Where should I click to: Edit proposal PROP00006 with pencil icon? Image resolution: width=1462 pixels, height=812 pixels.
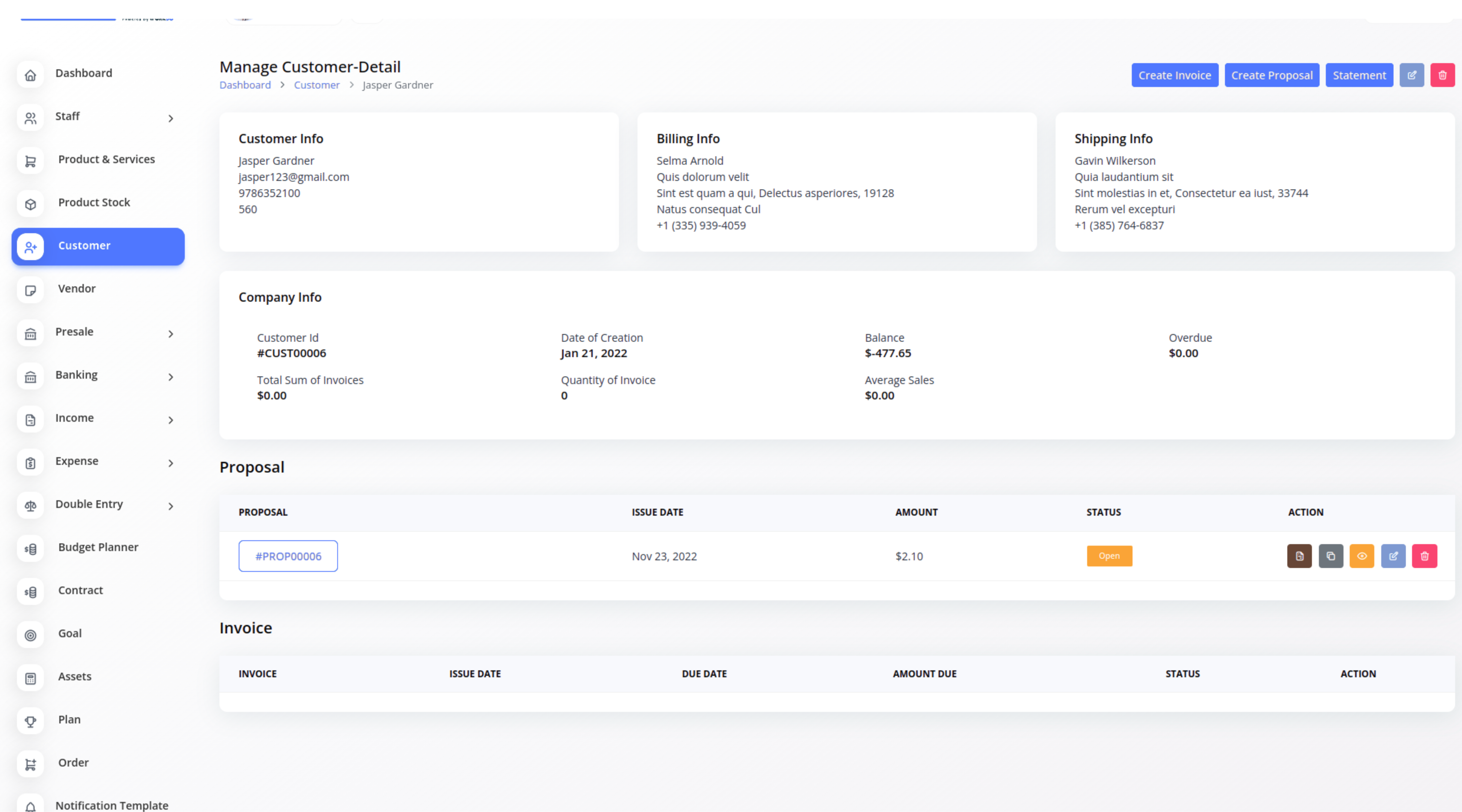coord(1393,556)
